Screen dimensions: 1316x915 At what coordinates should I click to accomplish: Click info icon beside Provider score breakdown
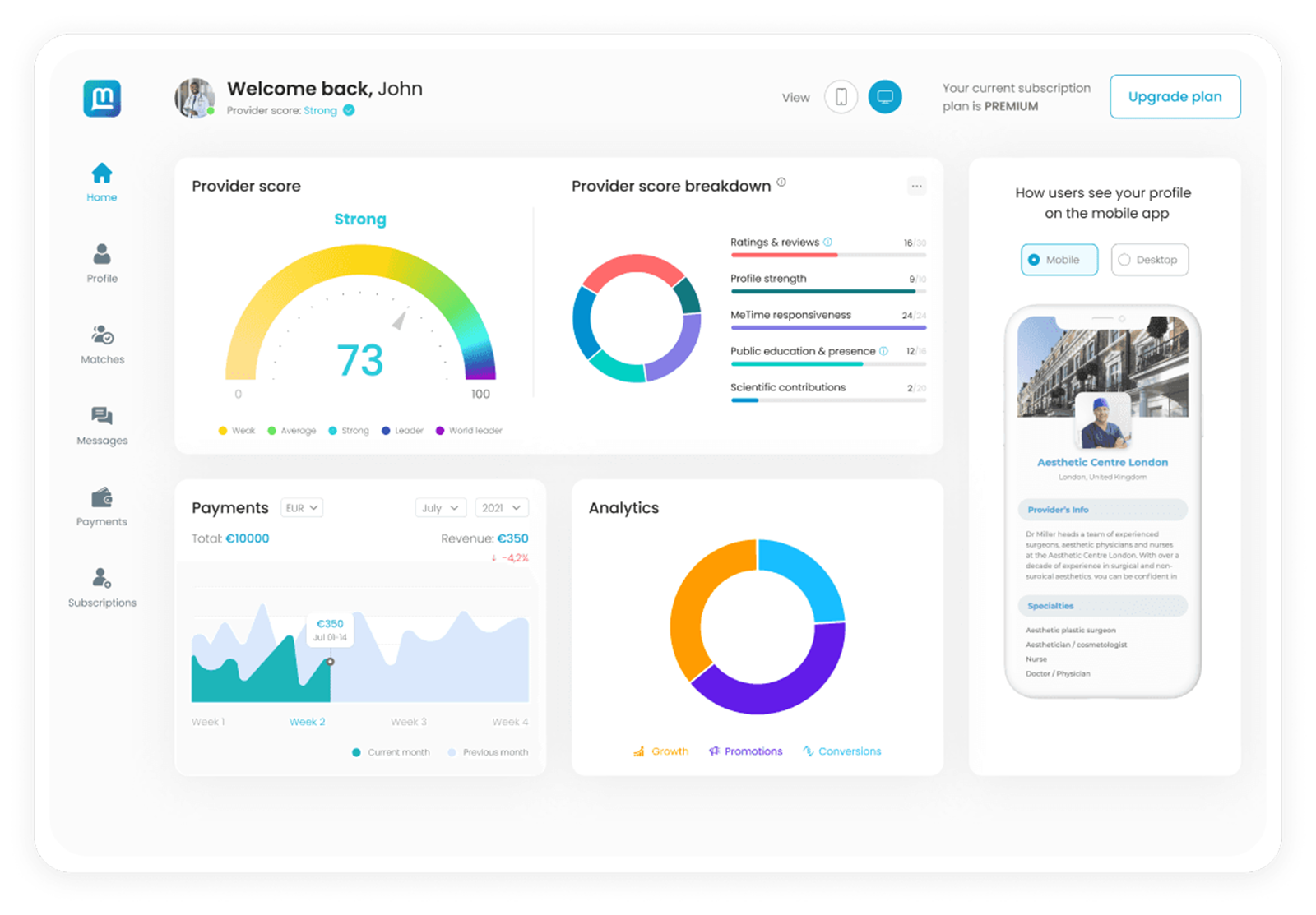coord(781,183)
